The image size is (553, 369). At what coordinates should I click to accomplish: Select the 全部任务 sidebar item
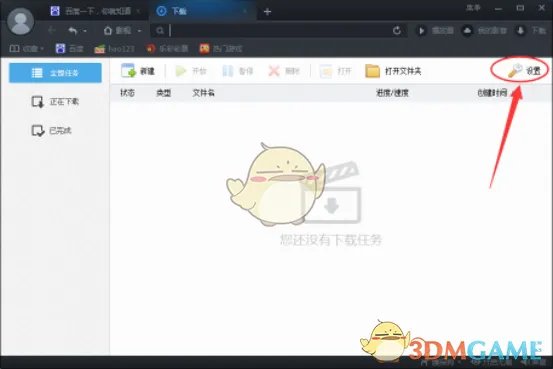(55, 73)
